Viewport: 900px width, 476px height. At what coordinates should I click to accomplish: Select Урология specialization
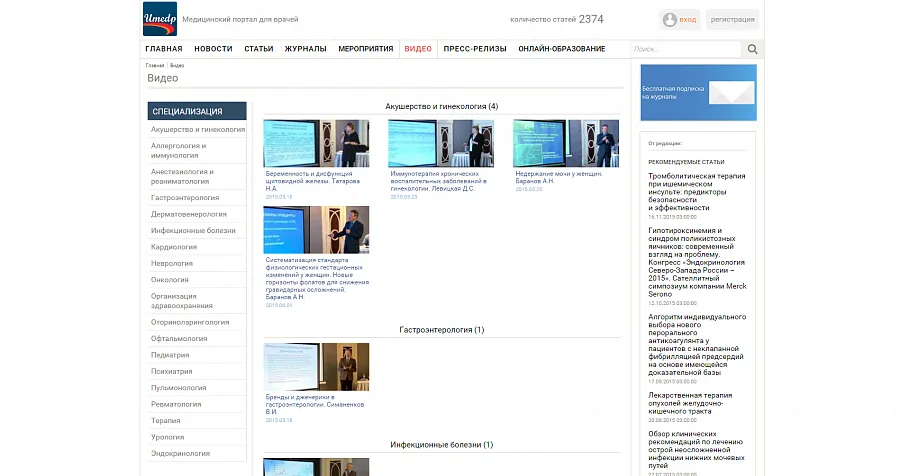[168, 437]
